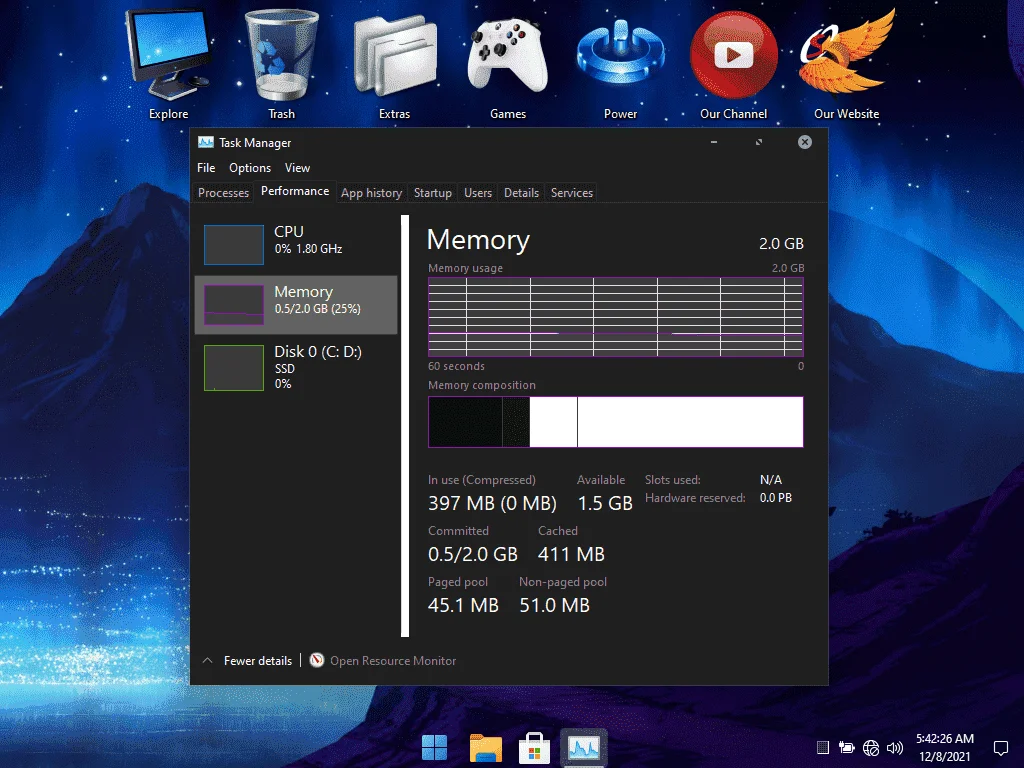
Task: Click the '1.5 GB' available value
Action: tap(605, 503)
